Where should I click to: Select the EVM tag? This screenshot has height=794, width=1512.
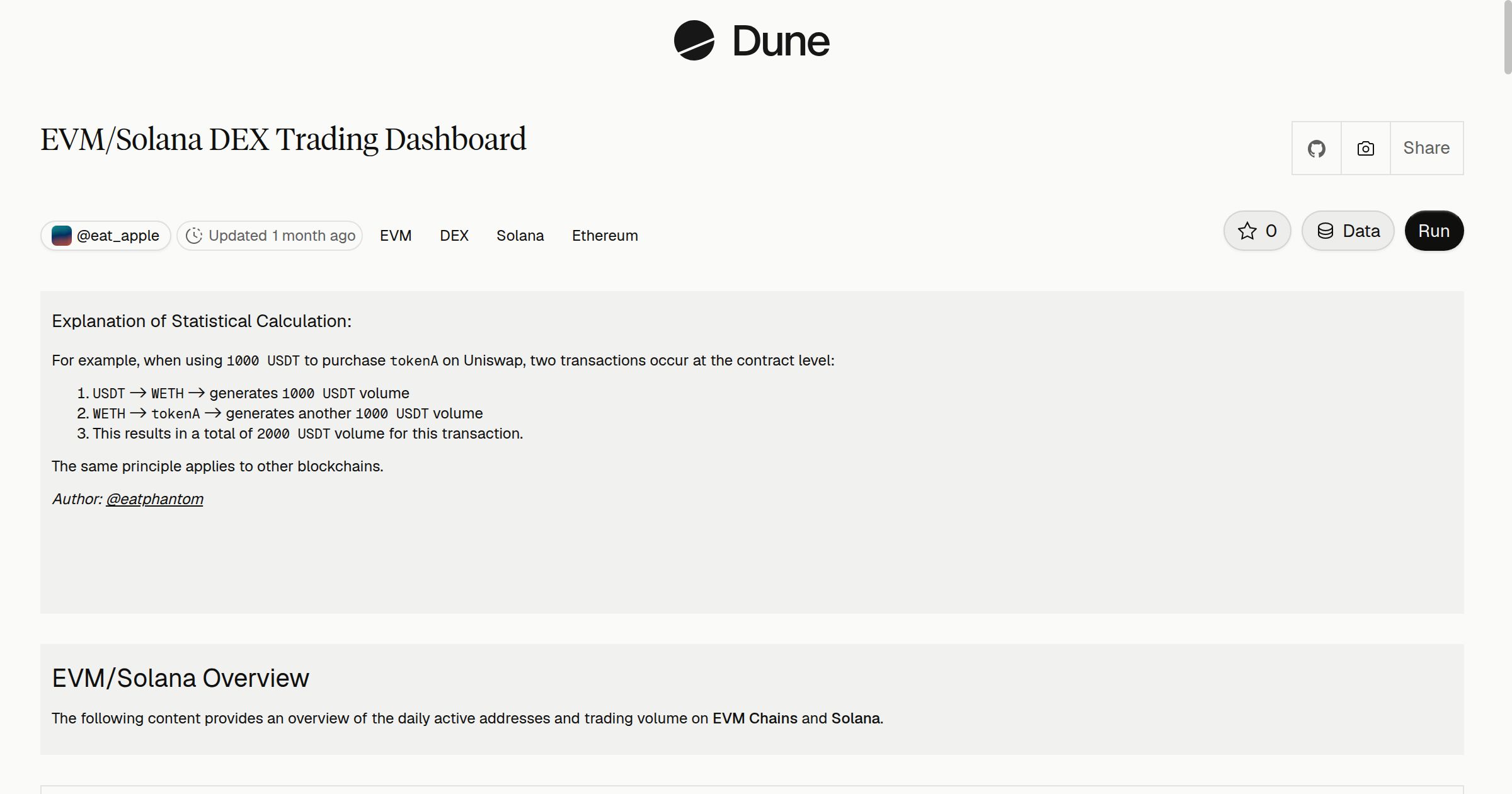click(x=396, y=236)
